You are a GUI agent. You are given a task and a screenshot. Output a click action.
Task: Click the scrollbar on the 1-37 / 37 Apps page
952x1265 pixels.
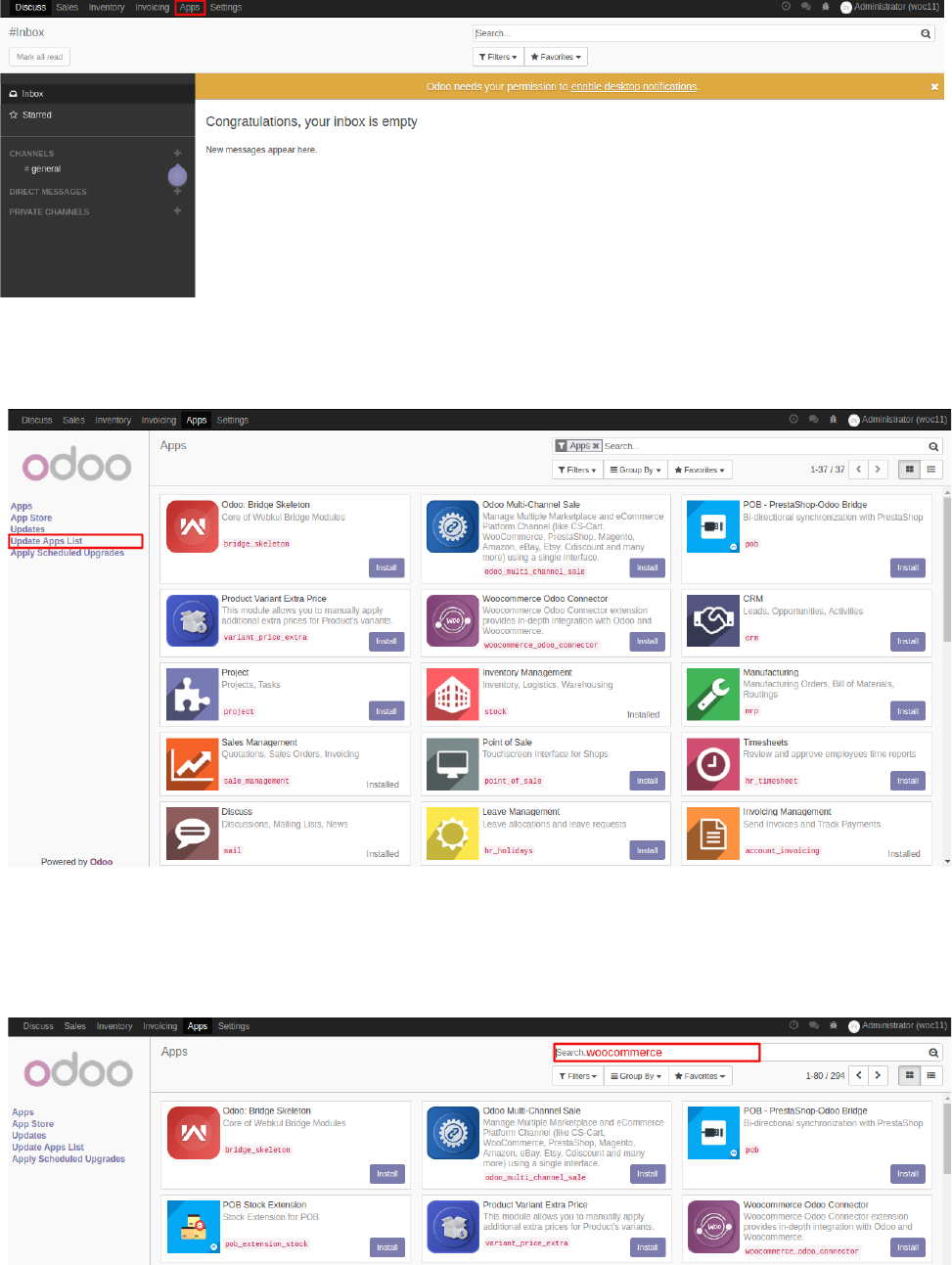947,568
